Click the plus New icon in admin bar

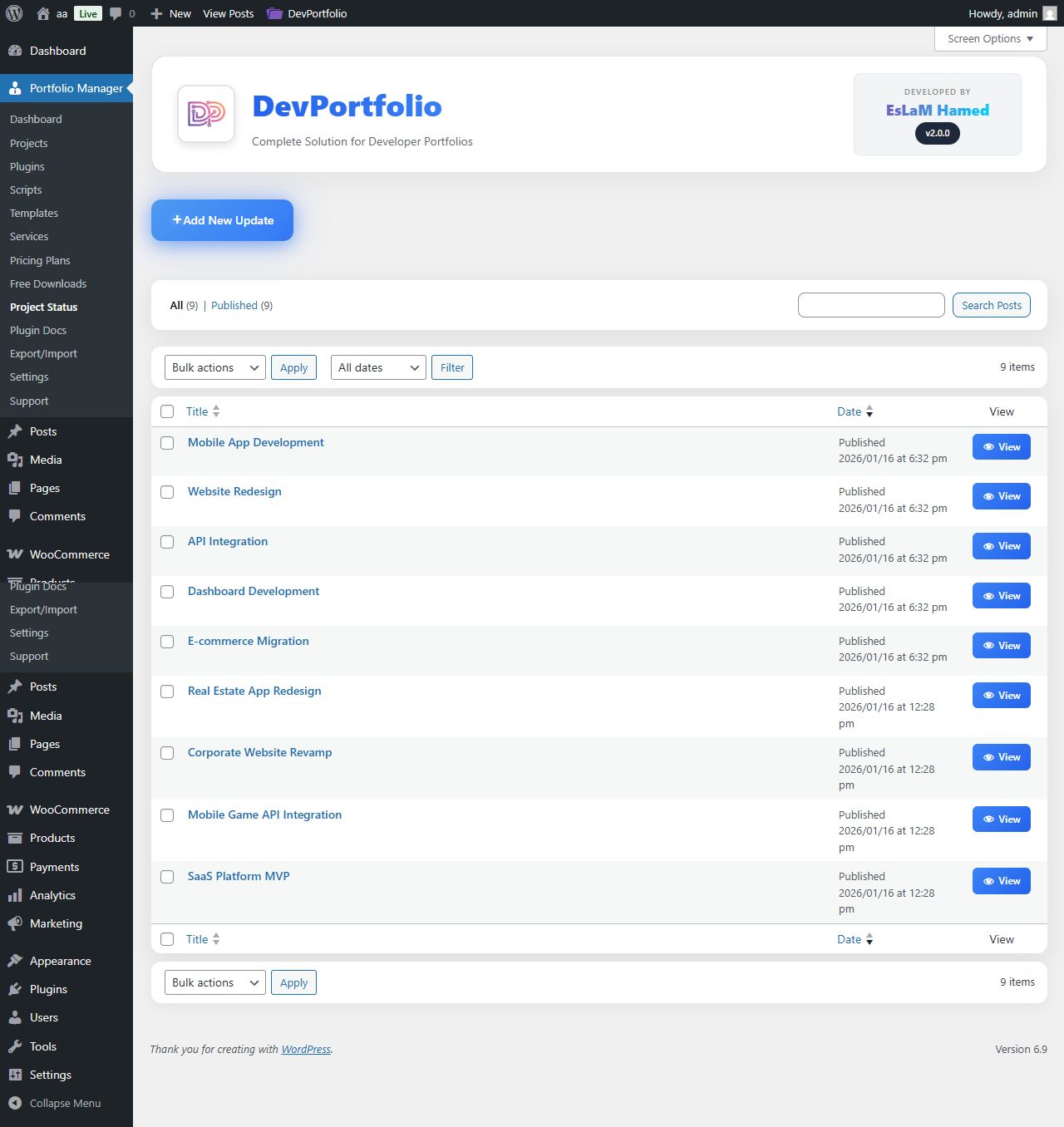coord(156,13)
